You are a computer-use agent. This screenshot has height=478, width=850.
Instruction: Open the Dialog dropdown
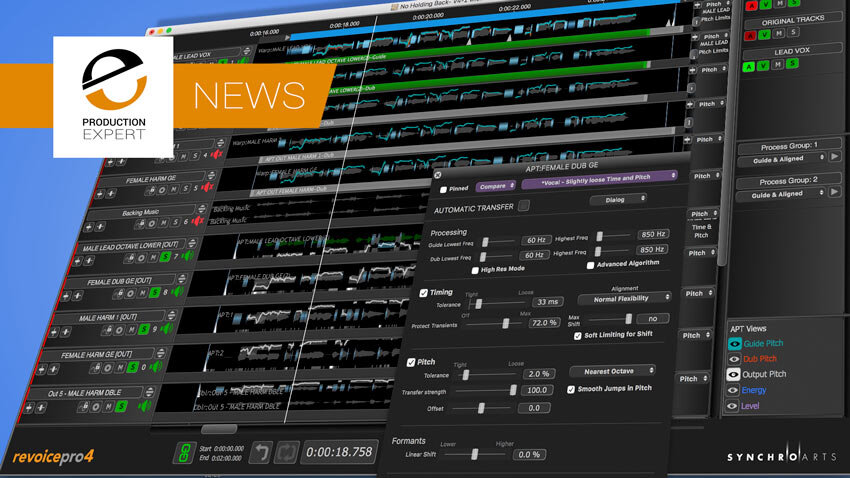click(x=619, y=199)
